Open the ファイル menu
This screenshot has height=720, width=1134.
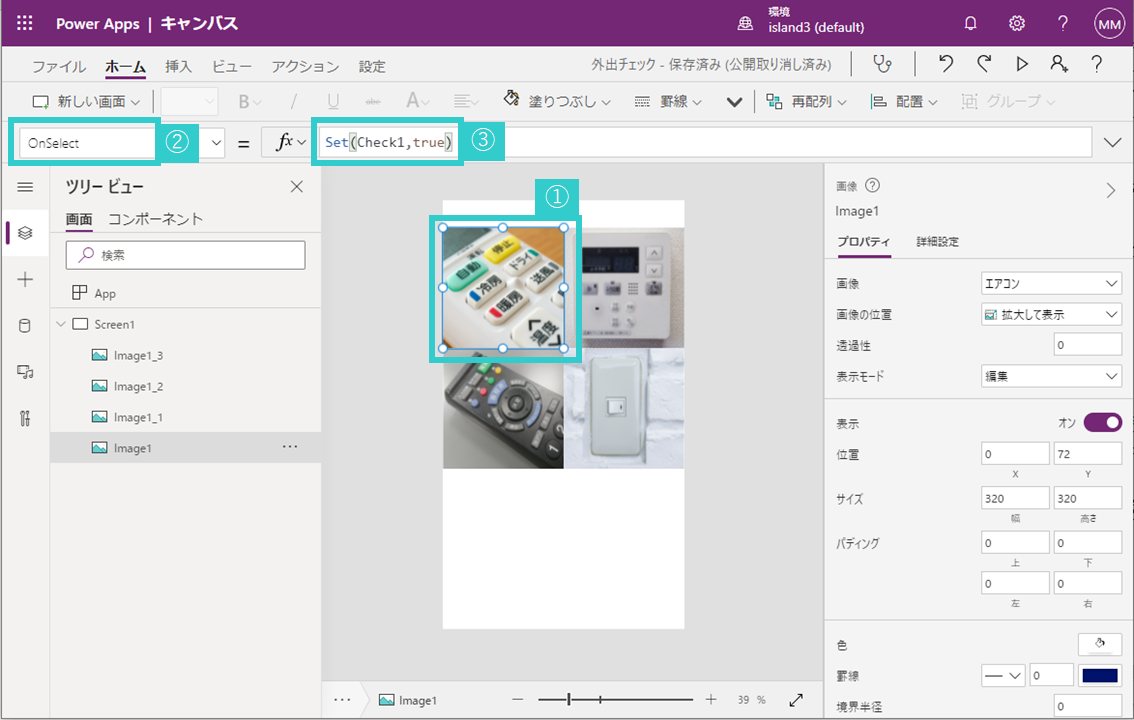coord(59,67)
